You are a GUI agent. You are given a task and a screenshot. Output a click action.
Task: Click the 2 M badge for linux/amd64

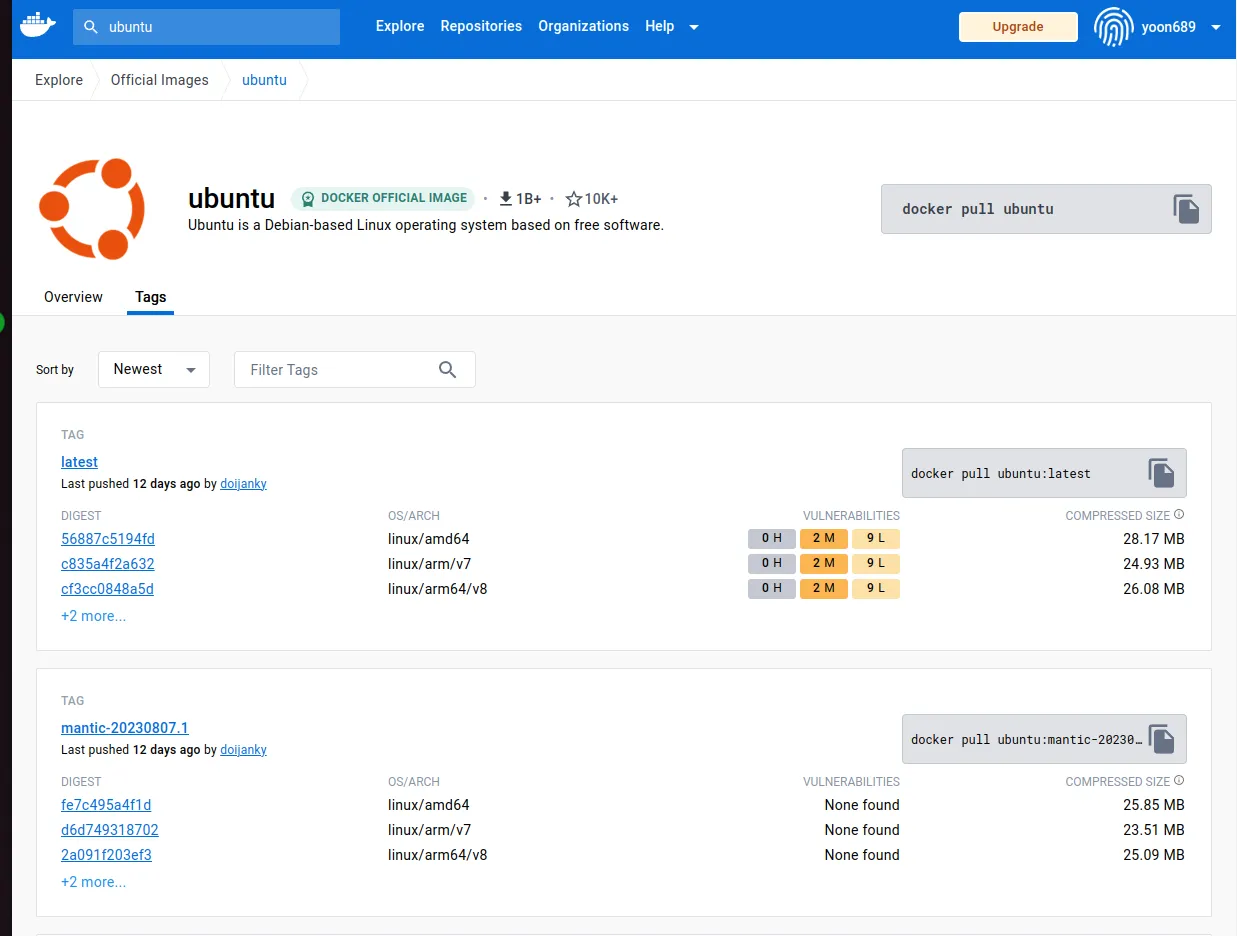coord(824,538)
